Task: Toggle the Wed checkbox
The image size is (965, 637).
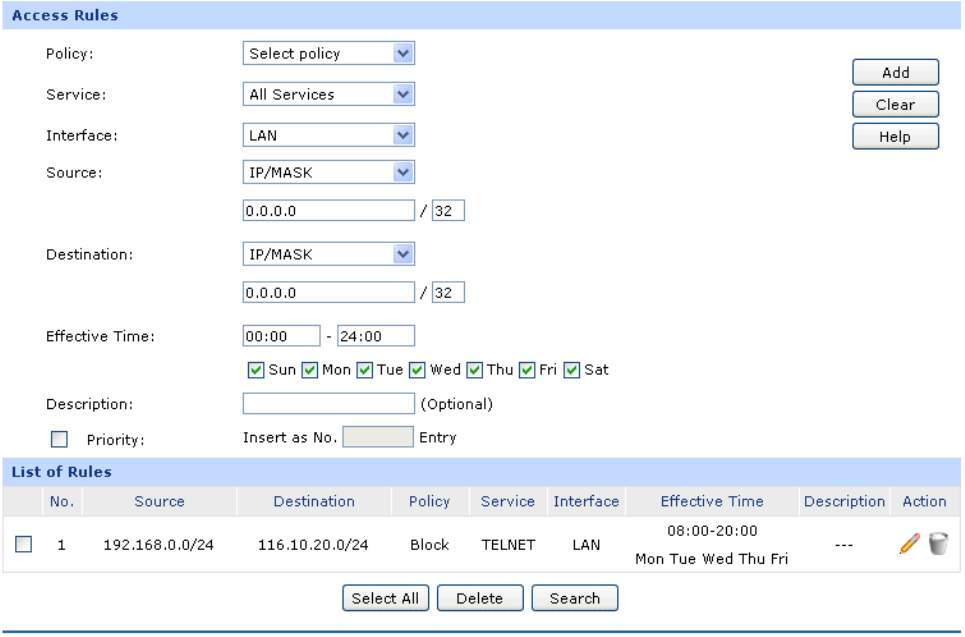Action: click(417, 371)
